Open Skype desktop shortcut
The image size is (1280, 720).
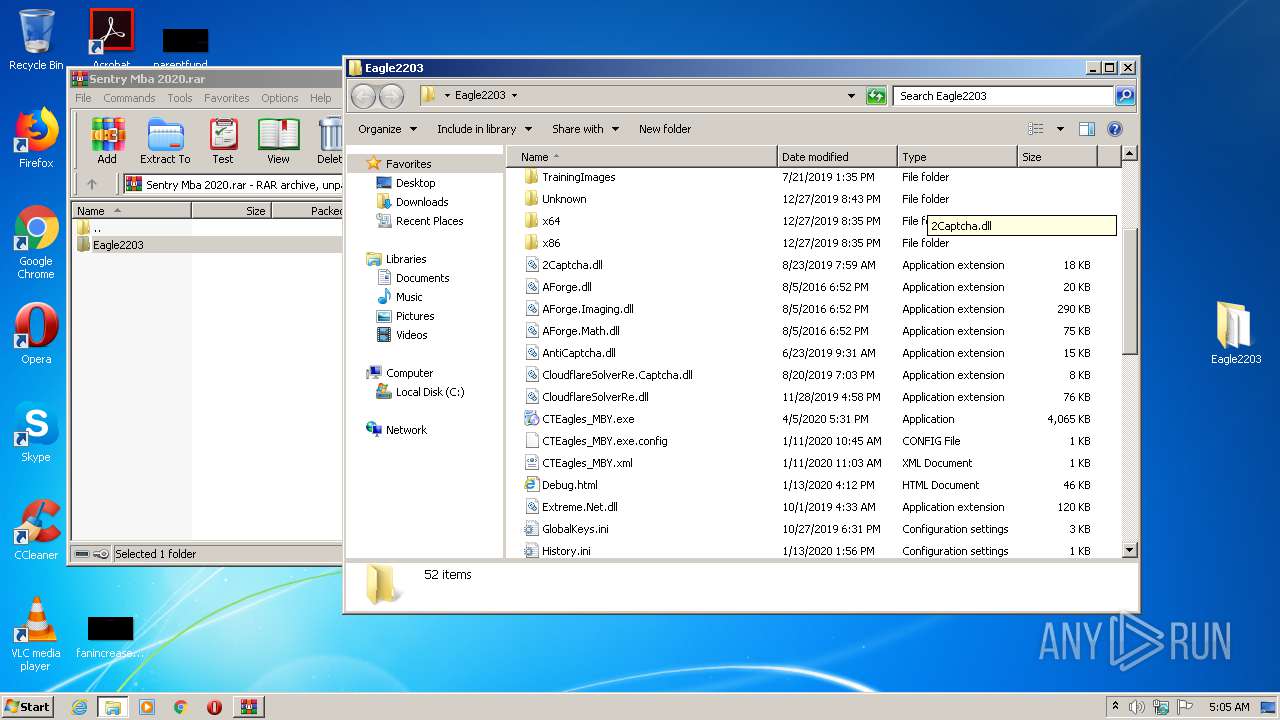(36, 432)
